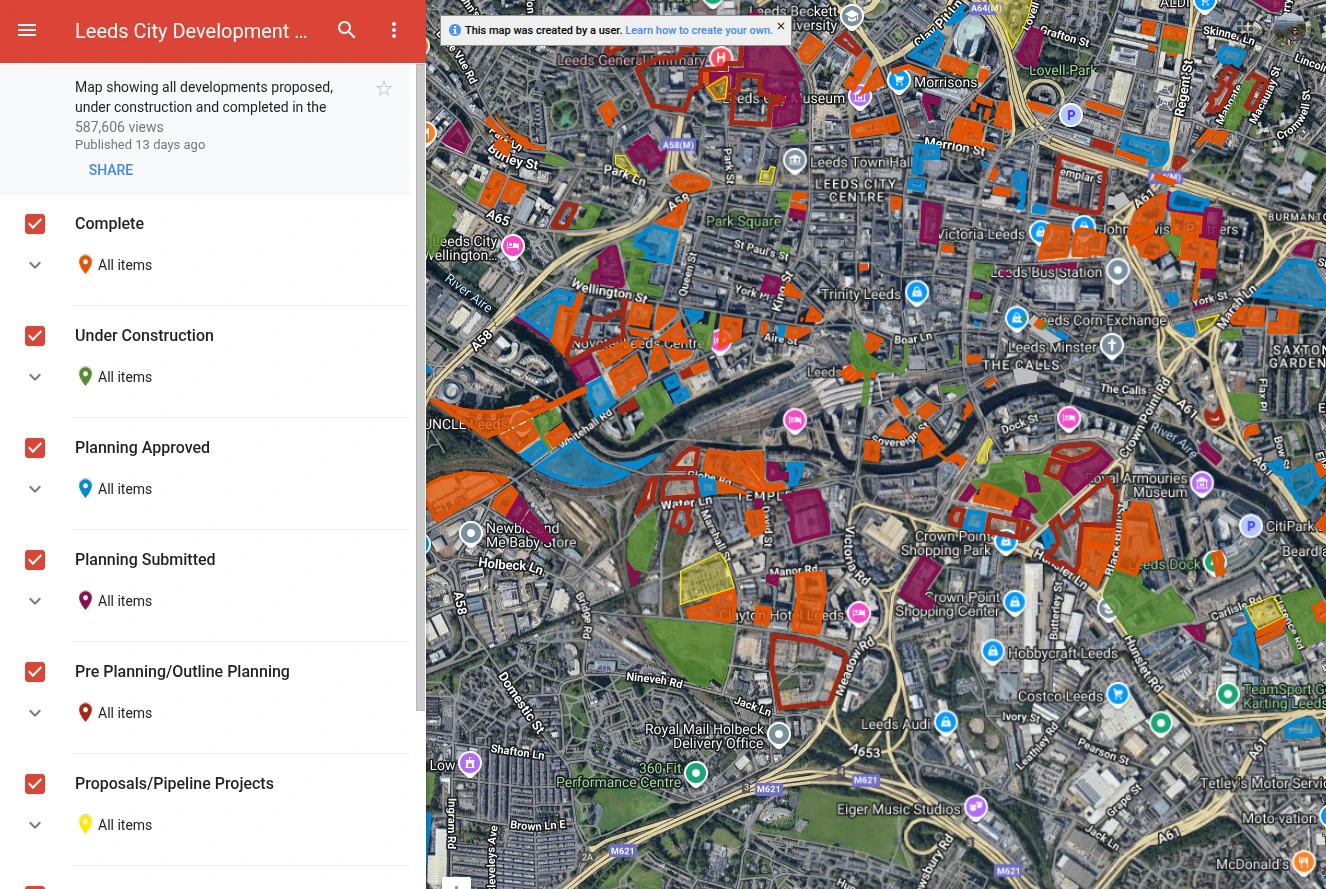Click the Crown Point Shopping Center marker
Viewport: 1326px width, 889px height.
pos(1014,603)
